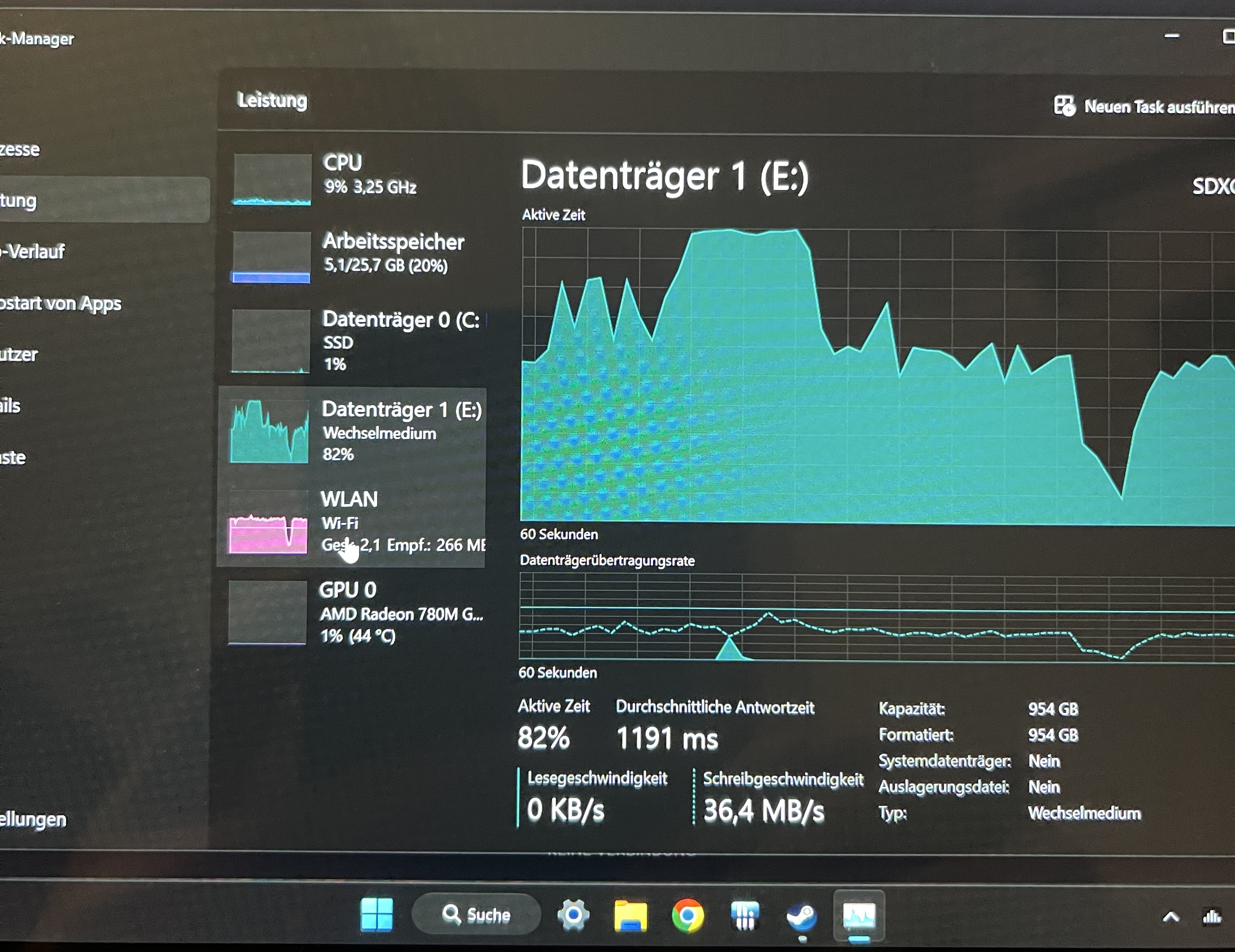Switch to the App-Verlauf tab
1235x952 pixels.
point(34,252)
